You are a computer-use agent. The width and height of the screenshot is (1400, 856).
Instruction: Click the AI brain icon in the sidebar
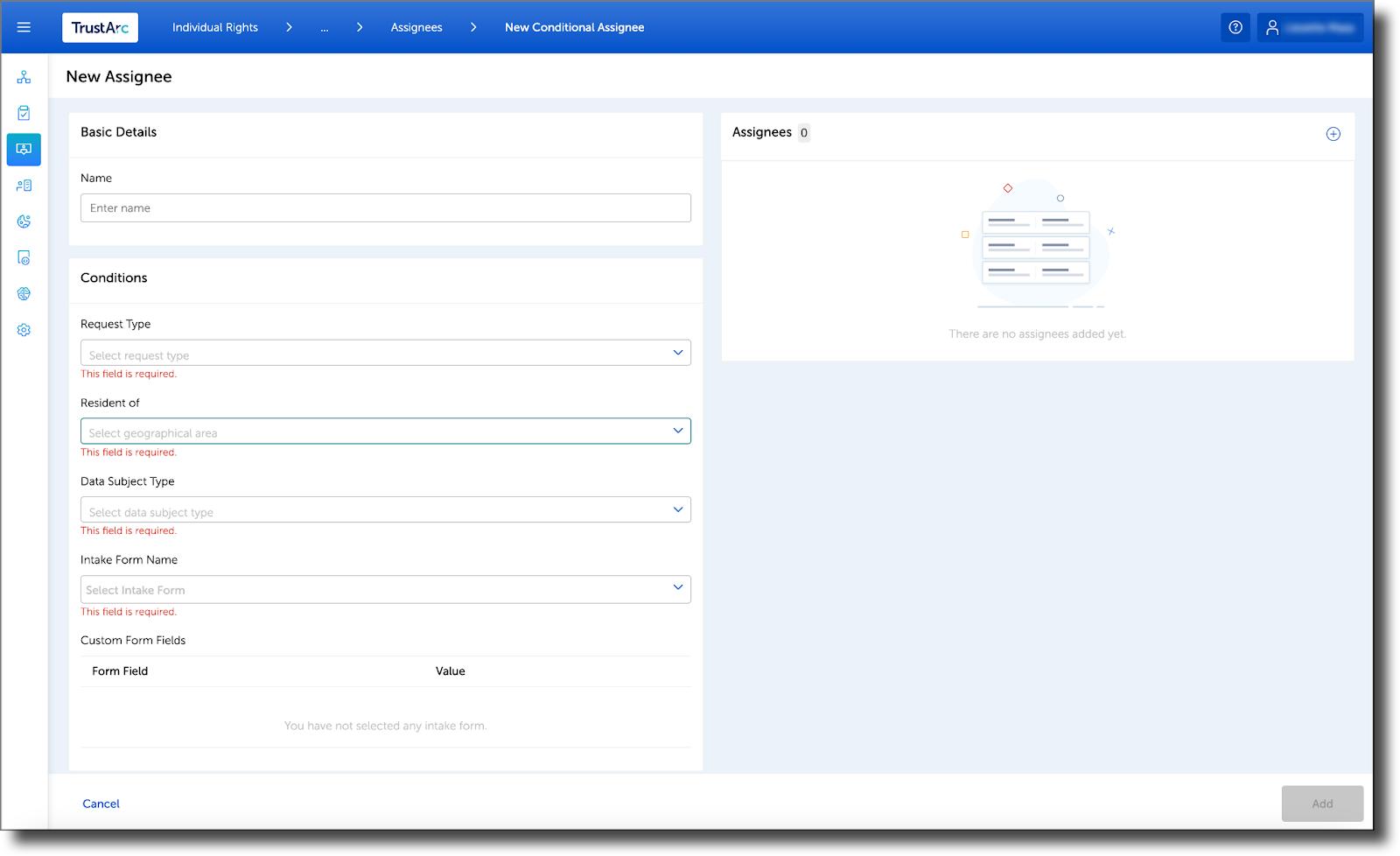24,293
